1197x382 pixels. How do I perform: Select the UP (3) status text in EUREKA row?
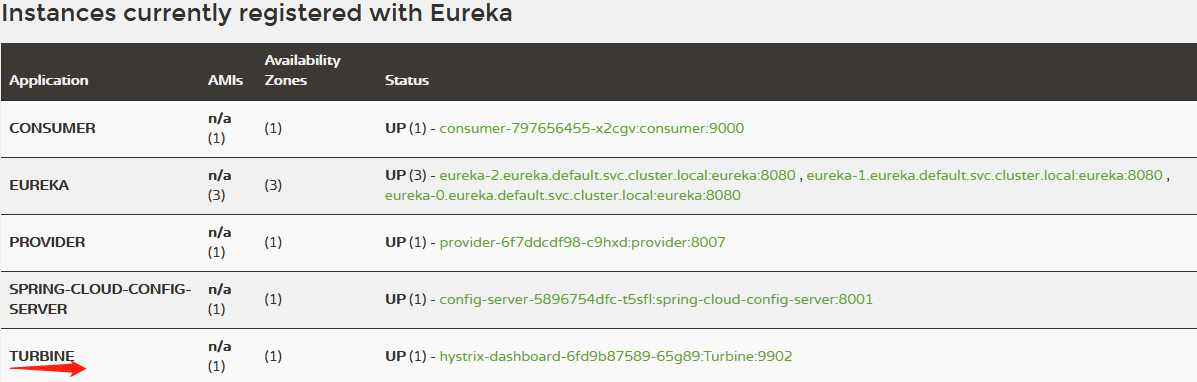(x=405, y=176)
